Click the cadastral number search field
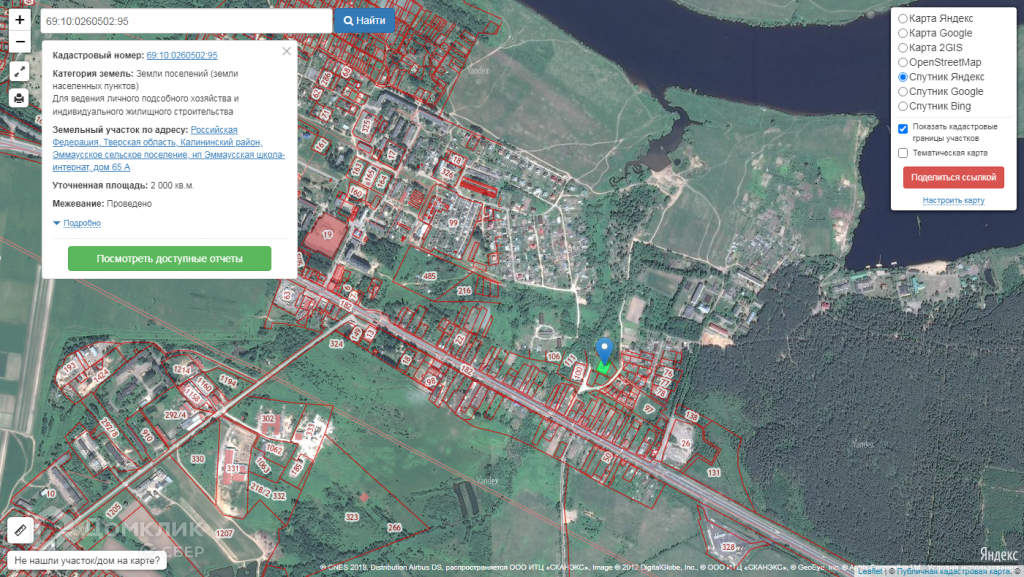 pos(185,21)
